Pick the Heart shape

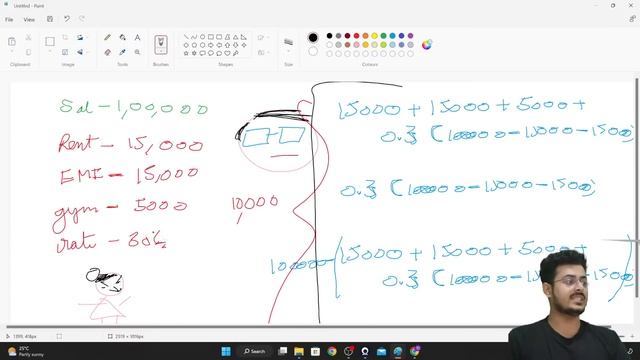click(x=227, y=53)
